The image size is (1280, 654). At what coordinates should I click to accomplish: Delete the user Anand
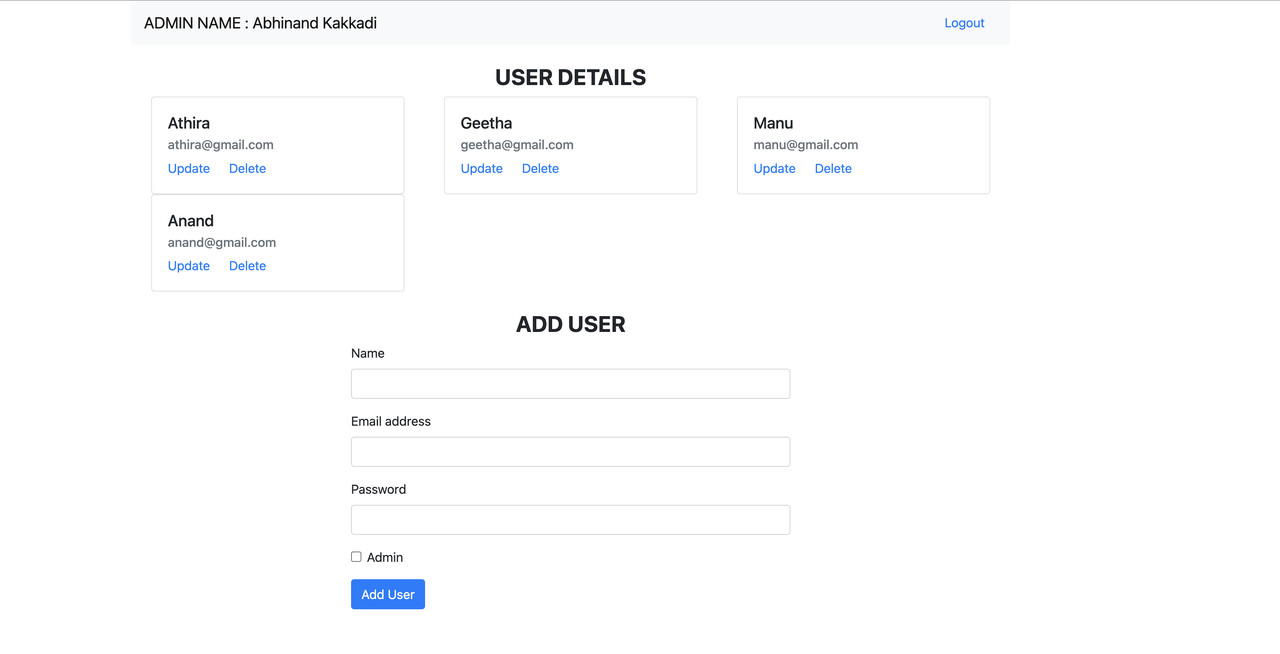click(x=247, y=266)
